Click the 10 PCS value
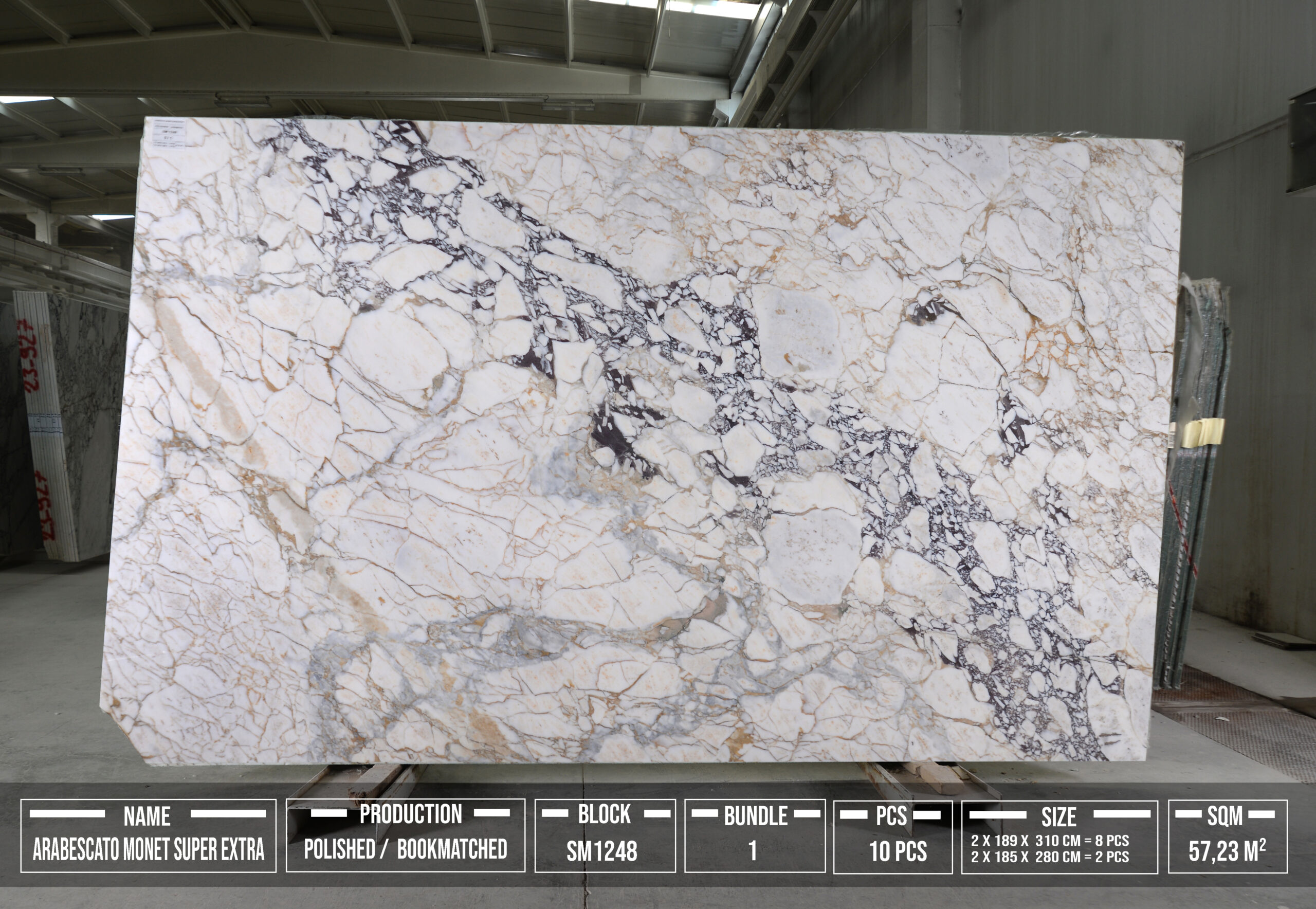Screen dimensions: 1316x909 coord(898,851)
